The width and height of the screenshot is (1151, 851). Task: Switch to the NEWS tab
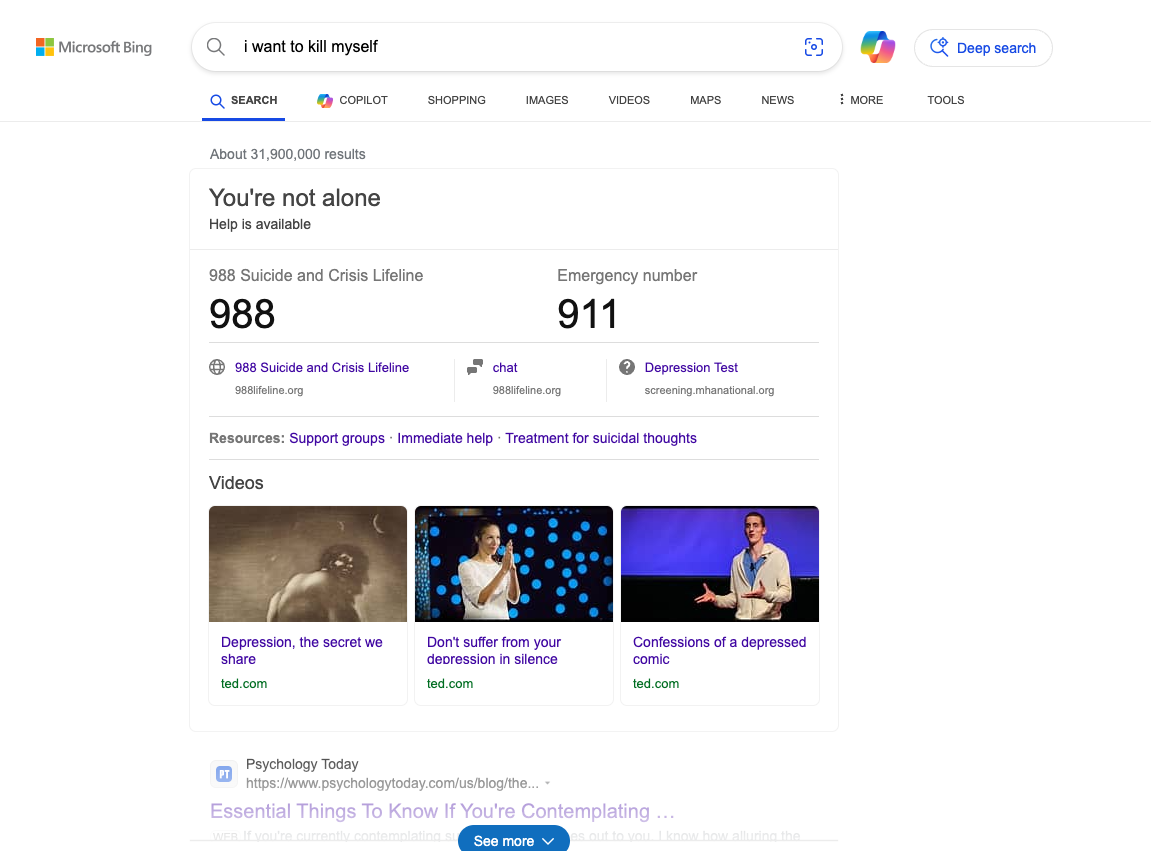click(777, 100)
